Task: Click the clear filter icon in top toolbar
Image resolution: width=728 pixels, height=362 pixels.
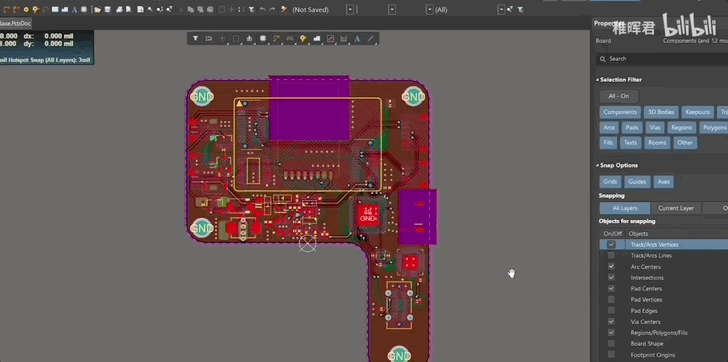Action: pos(251,9)
